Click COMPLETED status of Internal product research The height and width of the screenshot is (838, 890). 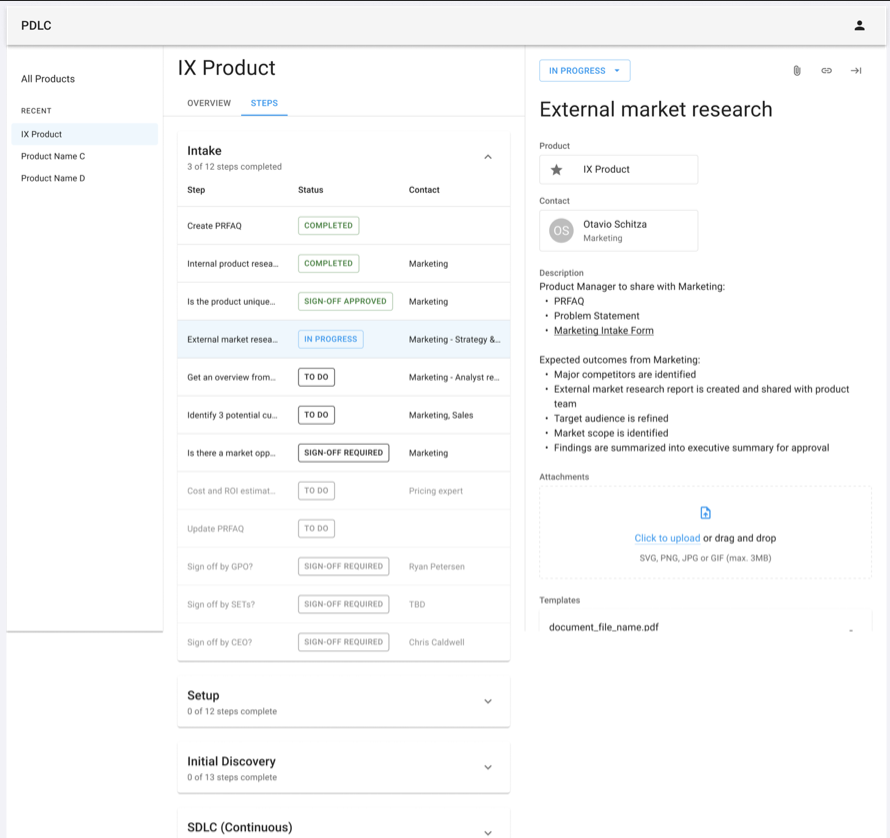[x=328, y=263]
